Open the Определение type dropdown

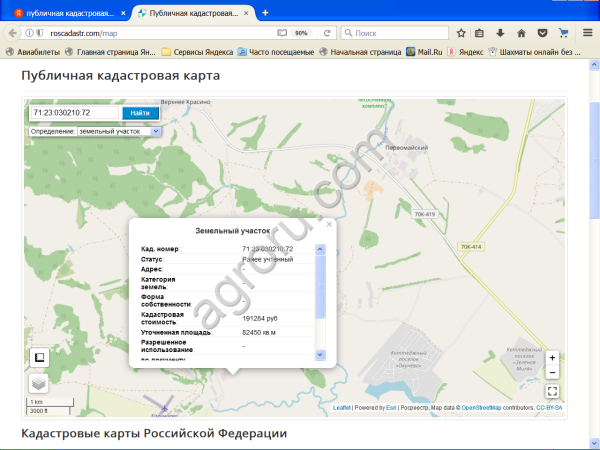(x=155, y=131)
